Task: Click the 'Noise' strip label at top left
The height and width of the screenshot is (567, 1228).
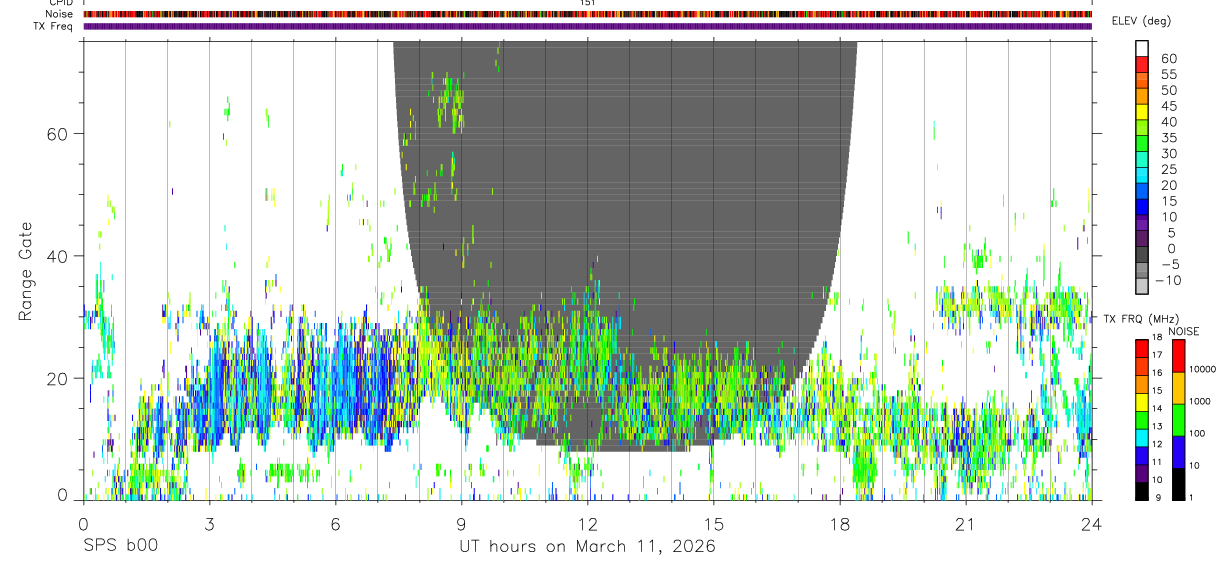Action: click(61, 14)
